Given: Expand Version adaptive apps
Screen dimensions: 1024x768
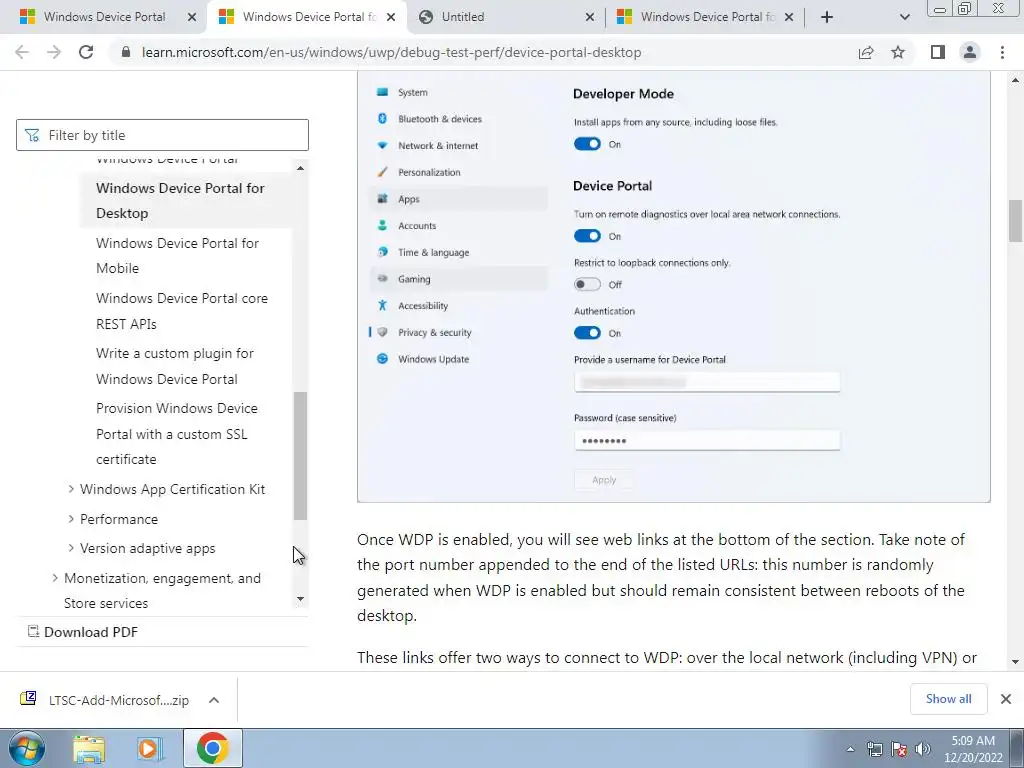Looking at the screenshot, I should pyautogui.click(x=71, y=548).
